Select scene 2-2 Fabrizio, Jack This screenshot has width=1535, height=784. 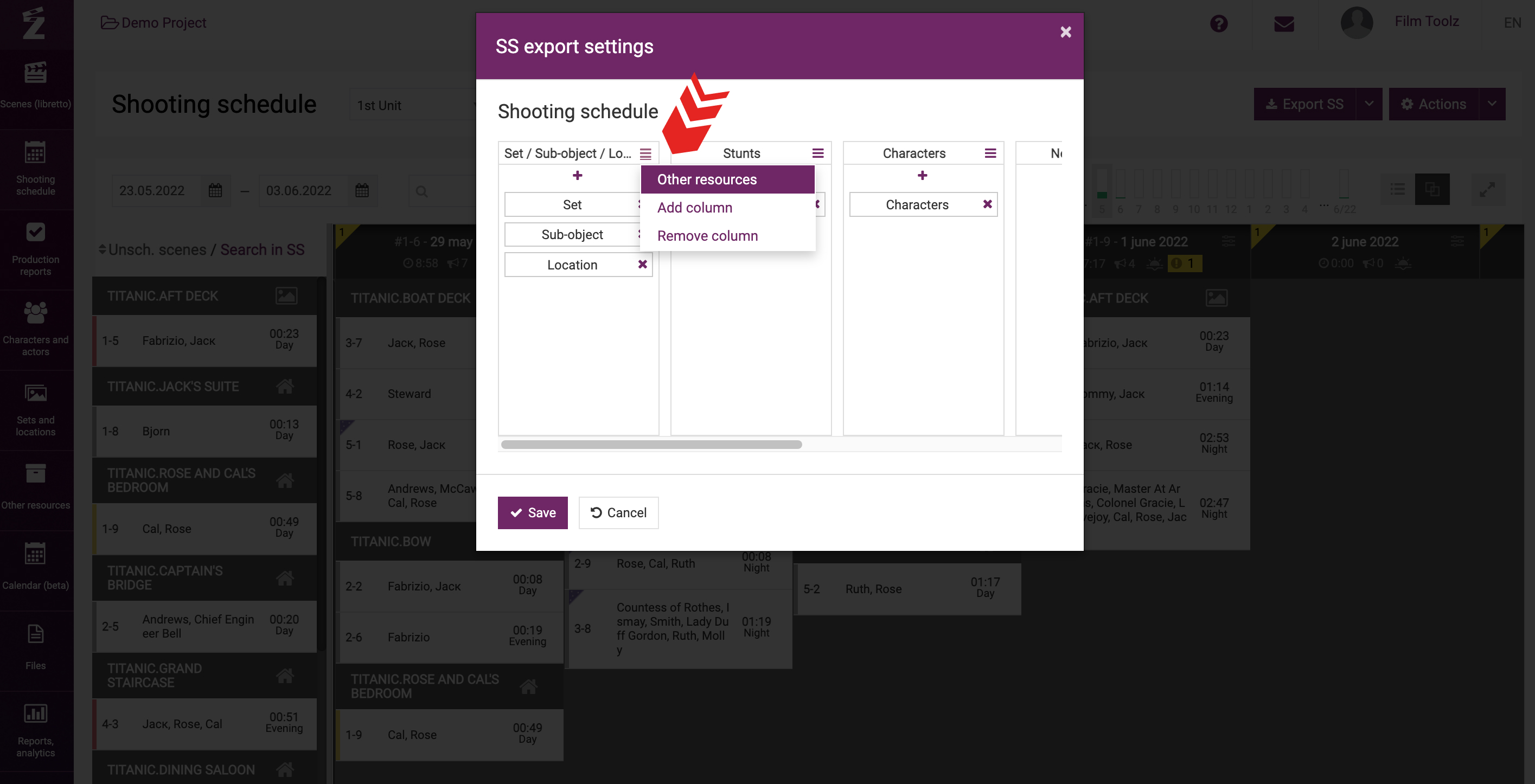(x=450, y=586)
